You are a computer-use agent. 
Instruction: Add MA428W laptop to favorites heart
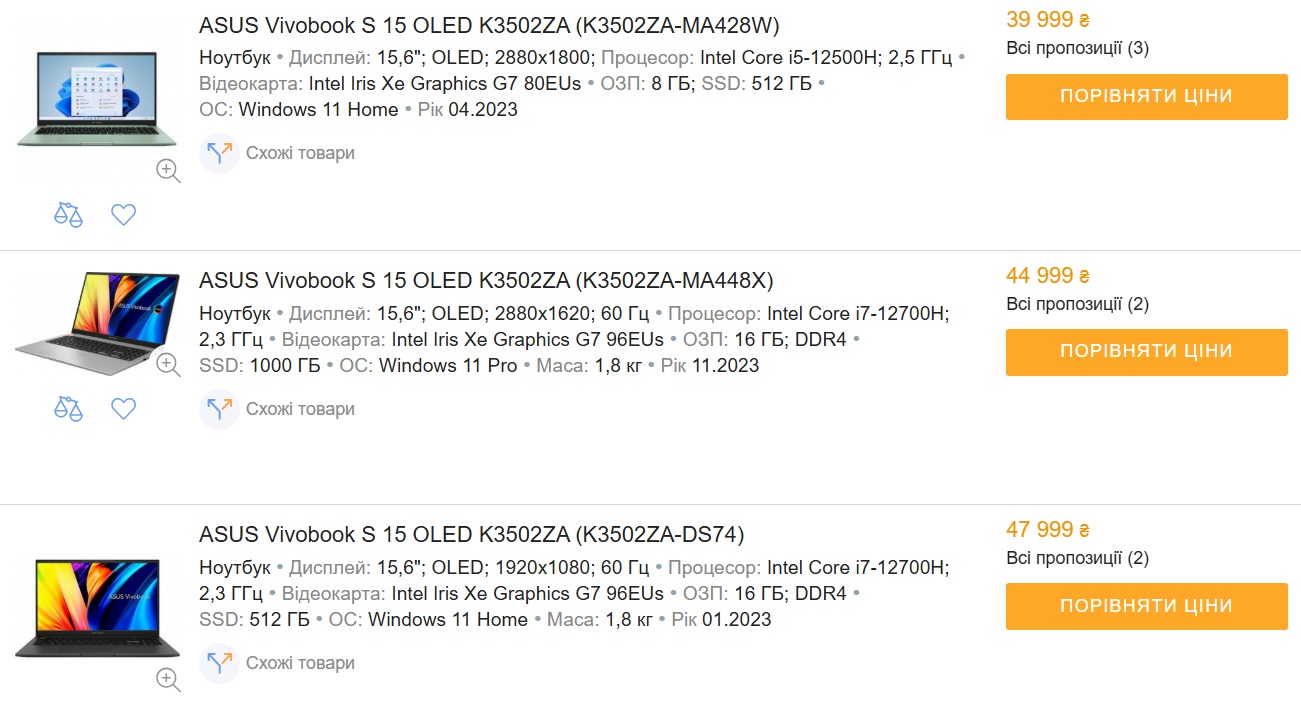coord(123,214)
